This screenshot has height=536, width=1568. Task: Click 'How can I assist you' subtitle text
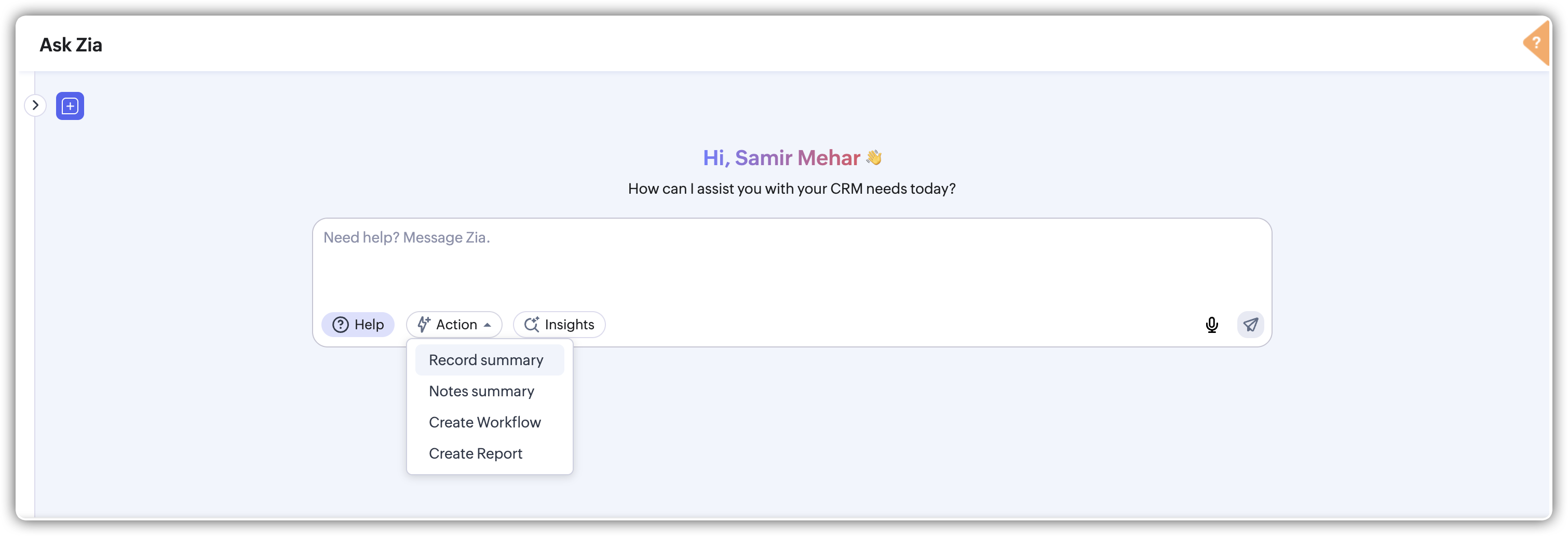[791, 189]
